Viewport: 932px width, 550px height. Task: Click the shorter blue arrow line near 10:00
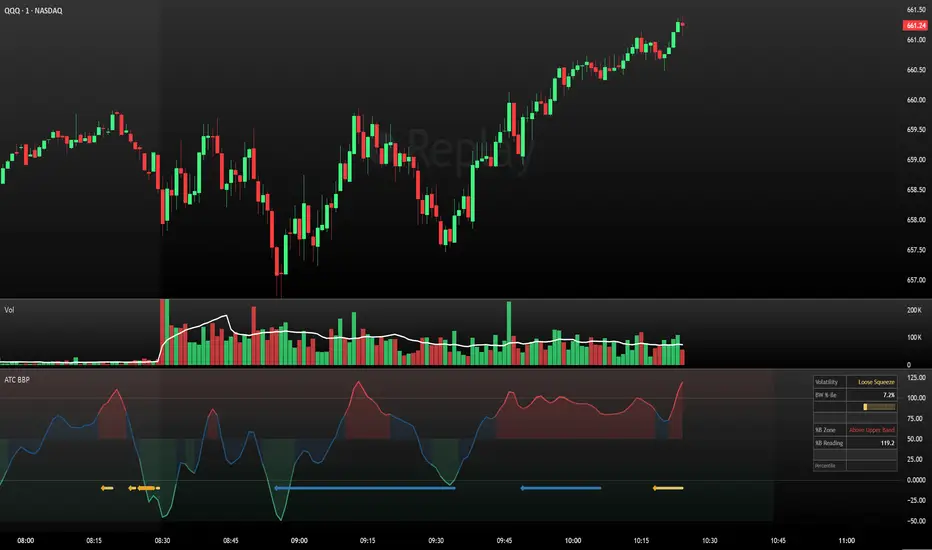(x=561, y=488)
